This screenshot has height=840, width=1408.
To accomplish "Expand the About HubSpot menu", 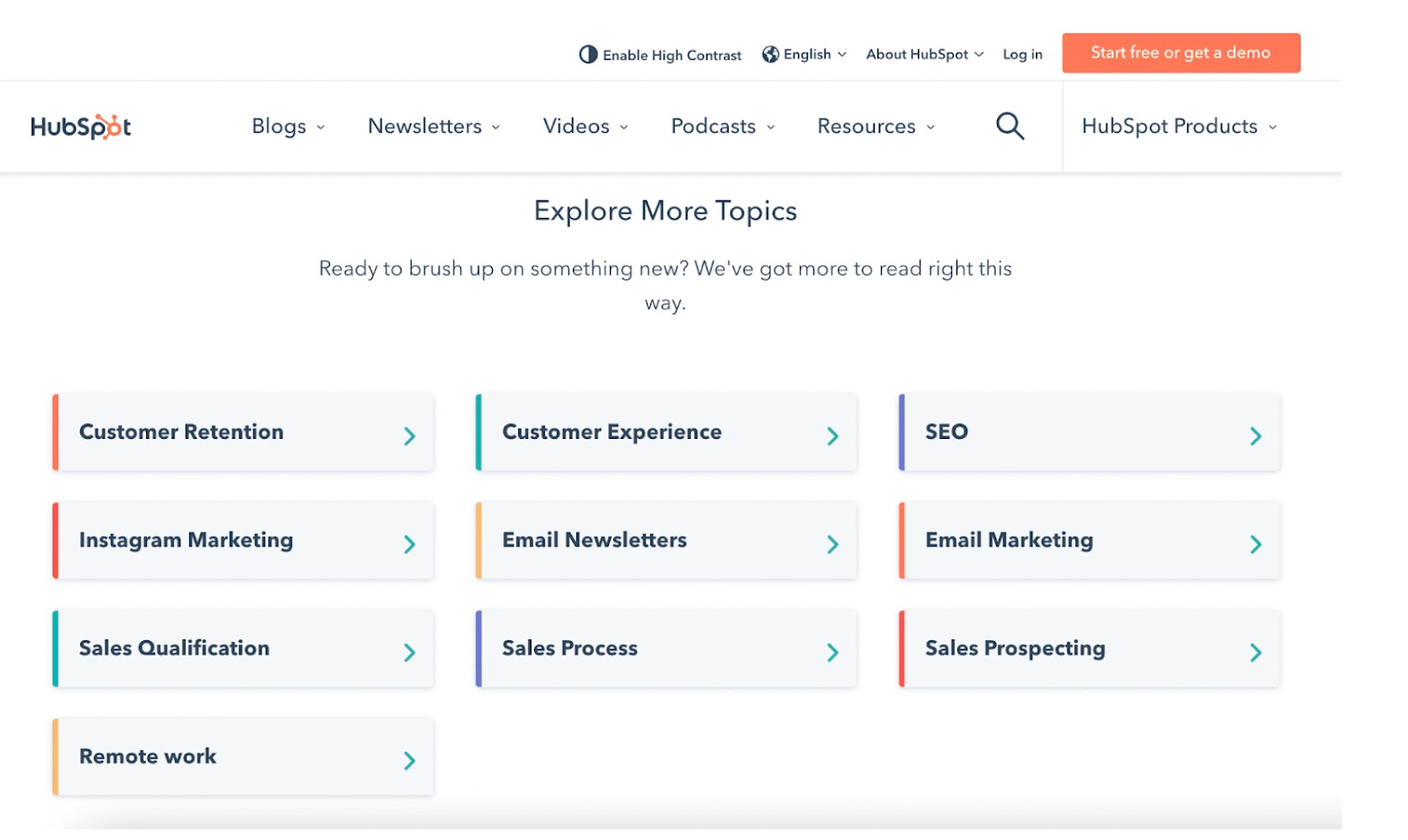I will (x=925, y=55).
